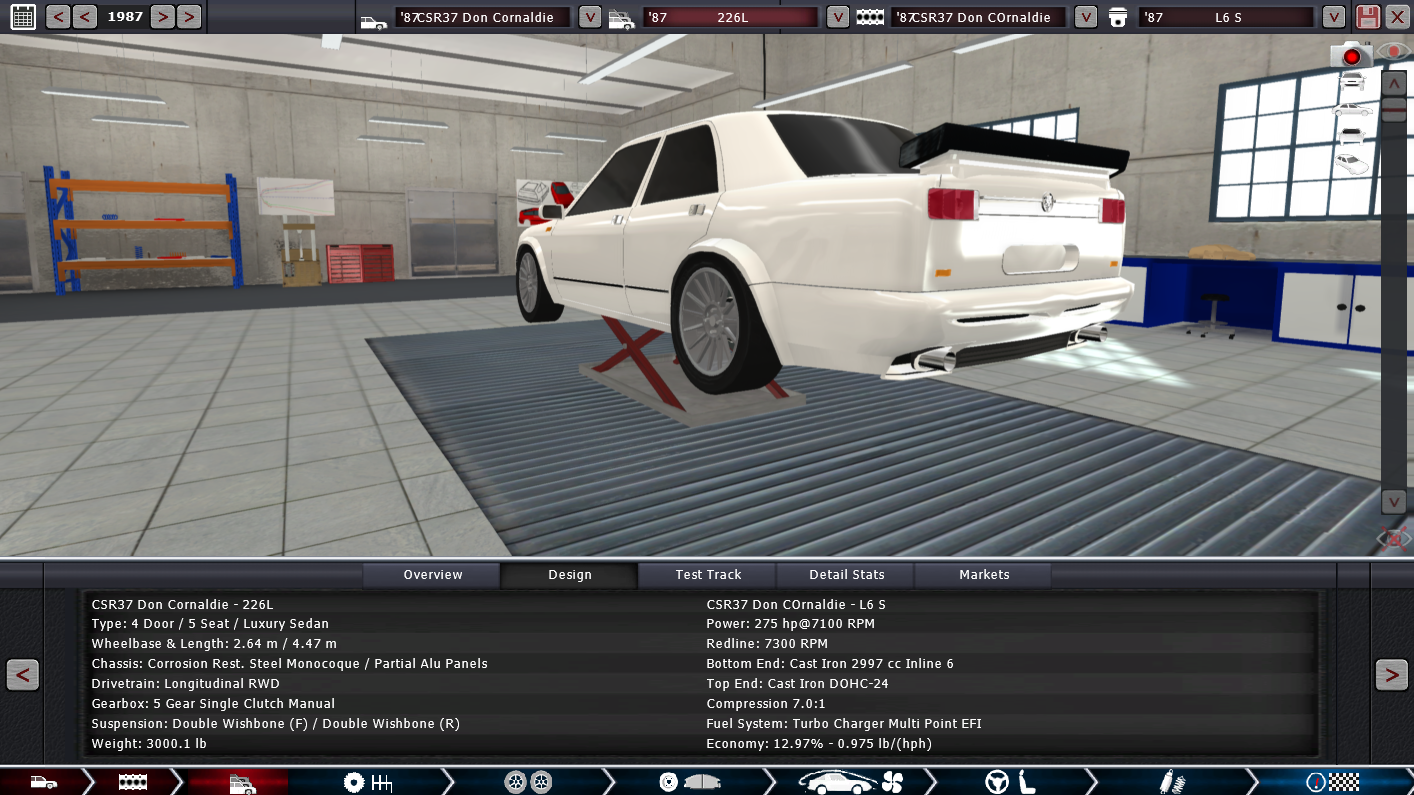Screen dimensions: 1414x795
Task: Toggle the eye visibility icon beside camera
Action: [1393, 52]
